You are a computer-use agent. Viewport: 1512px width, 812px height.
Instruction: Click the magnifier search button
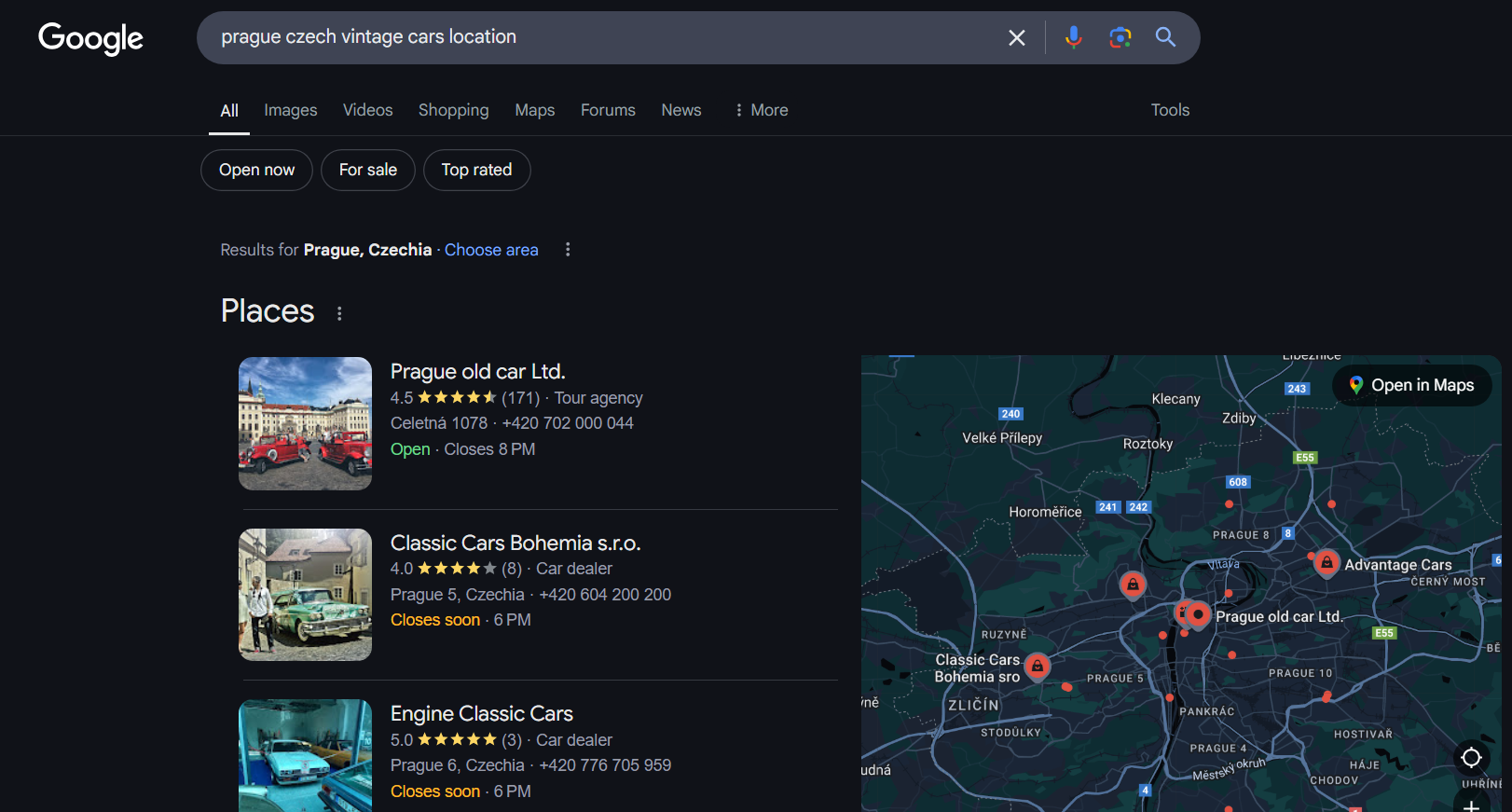pos(1165,37)
